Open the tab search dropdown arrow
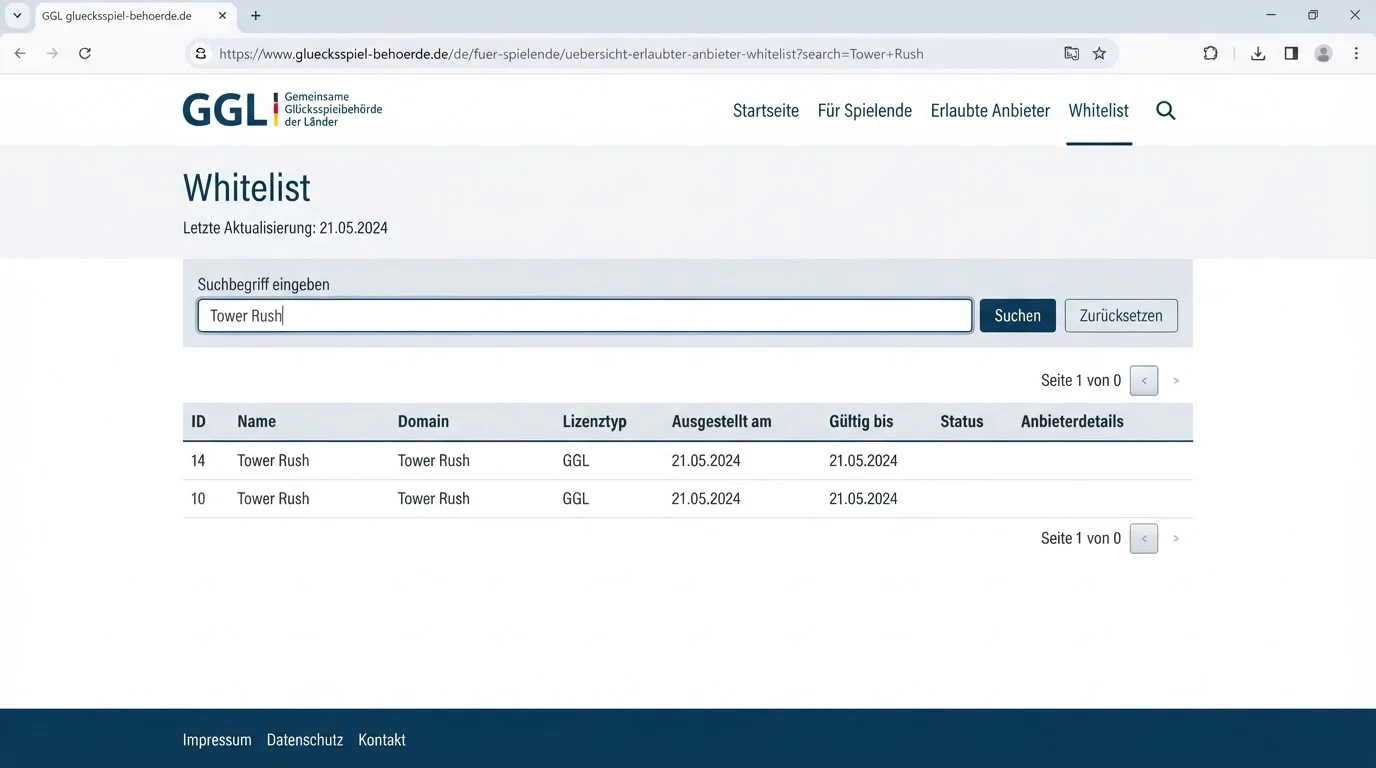Screen dimensions: 1376x768 [17, 16]
